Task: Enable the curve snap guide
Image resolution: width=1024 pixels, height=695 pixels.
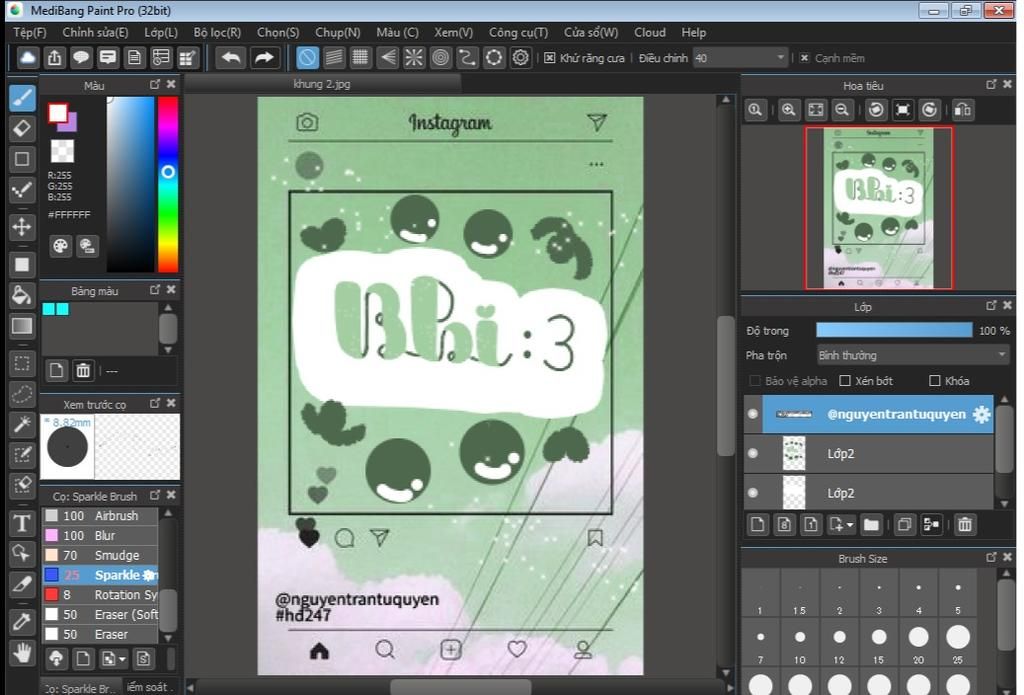Action: [467, 57]
